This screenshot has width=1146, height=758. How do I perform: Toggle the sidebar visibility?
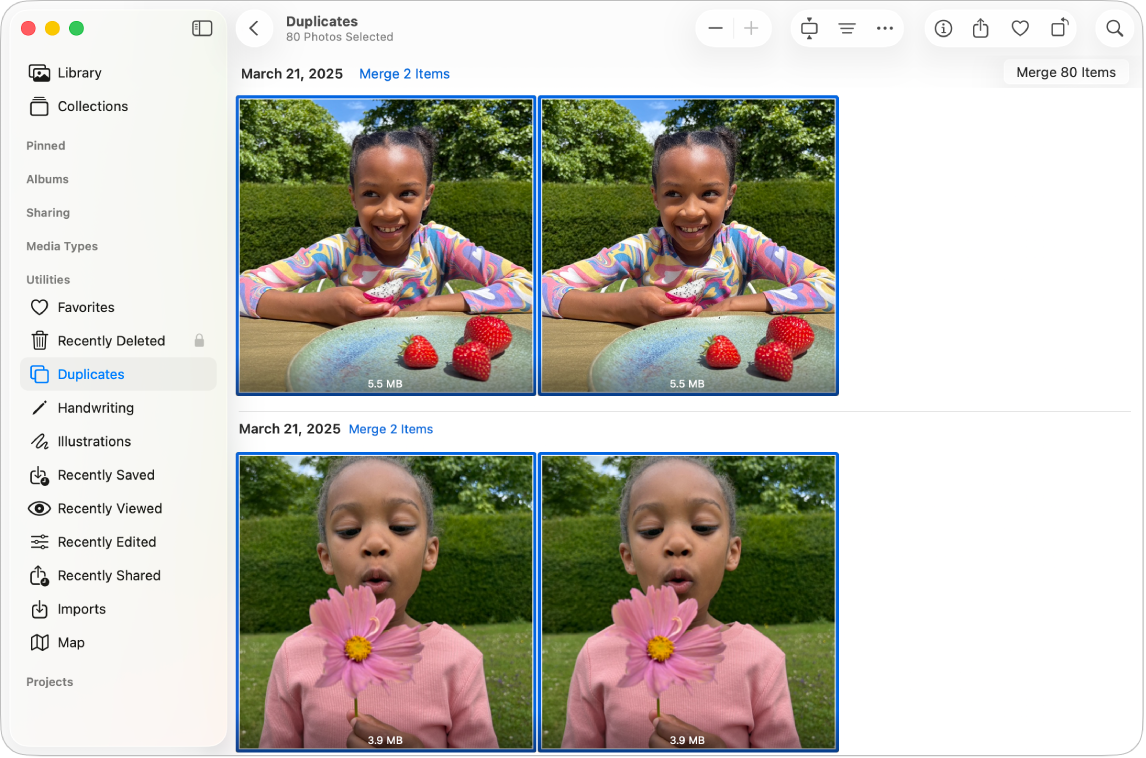[202, 28]
